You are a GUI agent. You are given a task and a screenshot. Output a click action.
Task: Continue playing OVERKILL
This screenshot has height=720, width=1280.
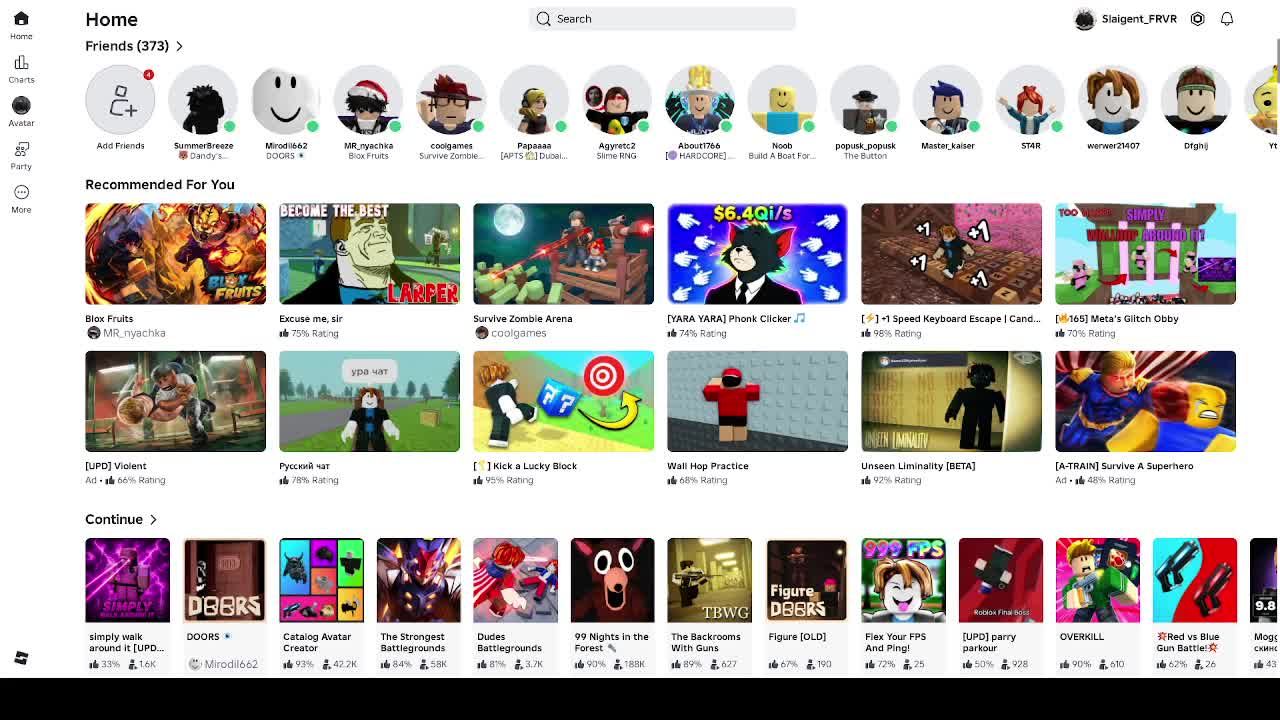(1097, 580)
